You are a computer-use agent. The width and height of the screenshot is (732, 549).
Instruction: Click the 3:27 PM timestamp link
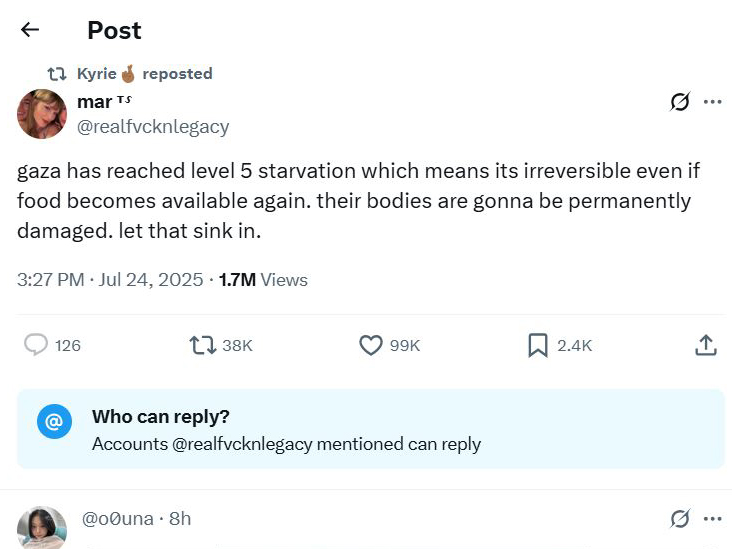50,280
